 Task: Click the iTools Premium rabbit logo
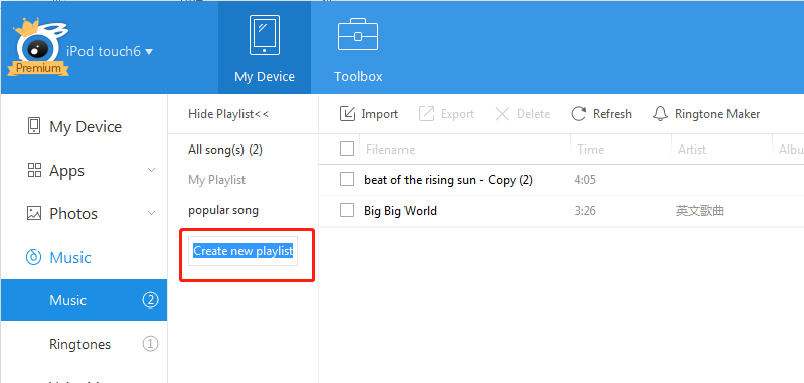click(37, 49)
